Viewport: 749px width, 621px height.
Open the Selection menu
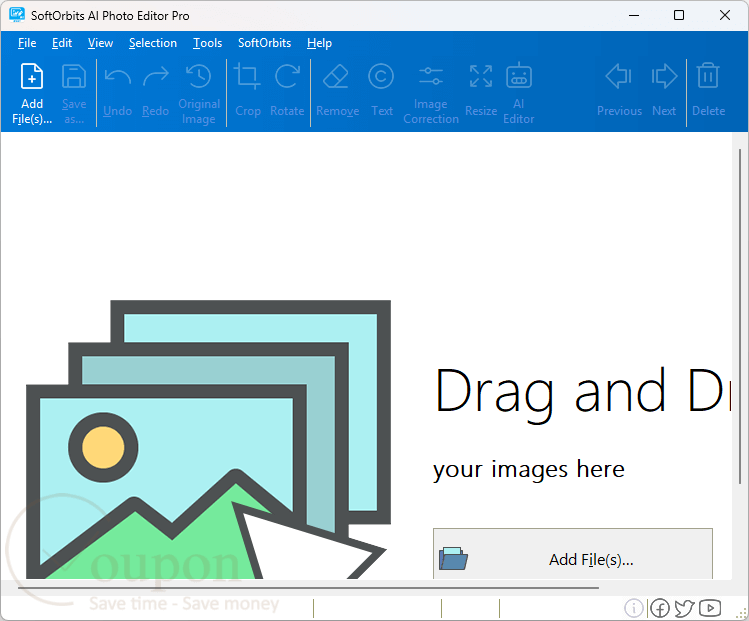click(152, 43)
